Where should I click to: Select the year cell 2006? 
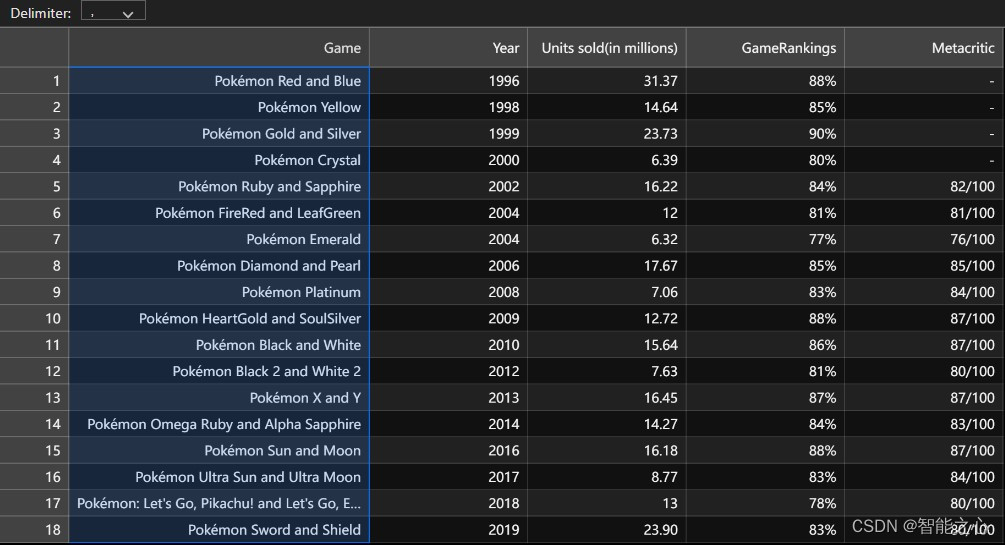coord(448,265)
